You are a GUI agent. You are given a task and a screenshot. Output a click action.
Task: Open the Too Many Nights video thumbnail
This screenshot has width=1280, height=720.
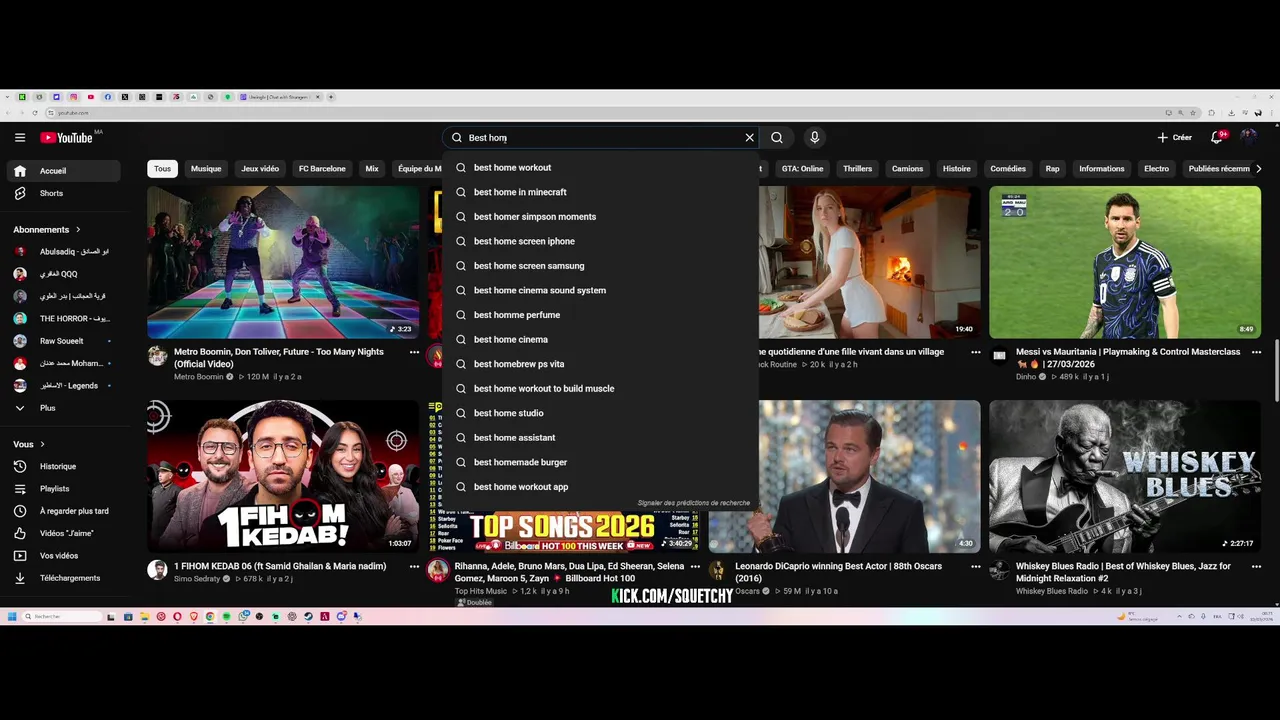pos(283,262)
